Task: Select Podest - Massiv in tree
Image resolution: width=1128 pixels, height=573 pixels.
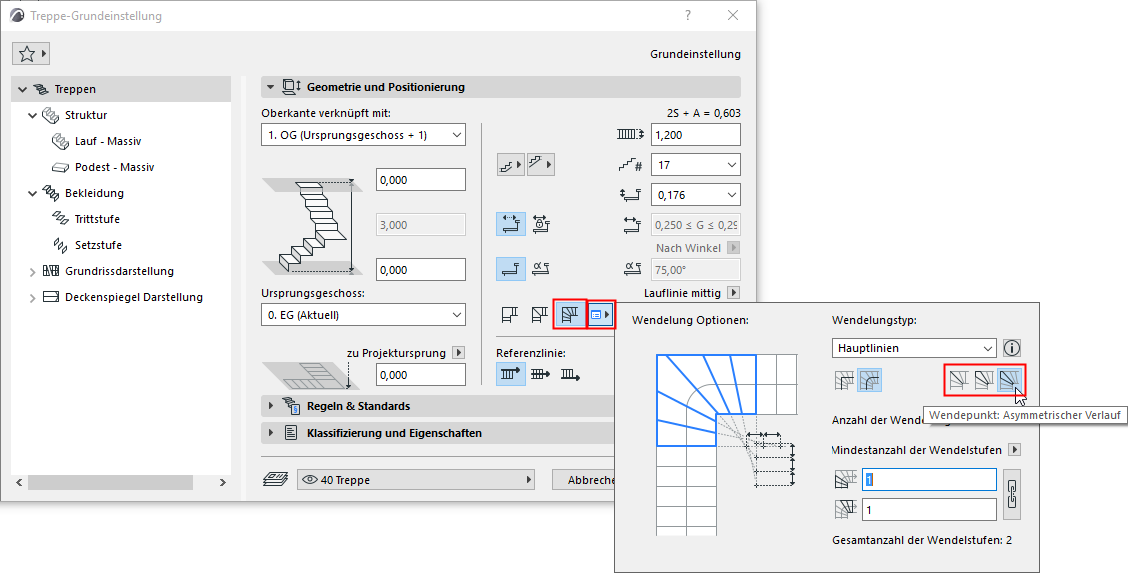Action: [x=114, y=167]
